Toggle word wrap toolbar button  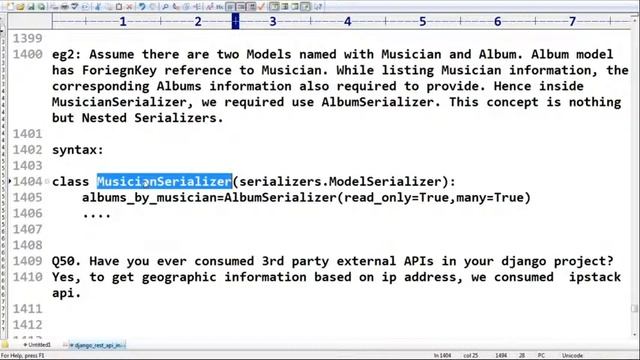click(231, 7)
